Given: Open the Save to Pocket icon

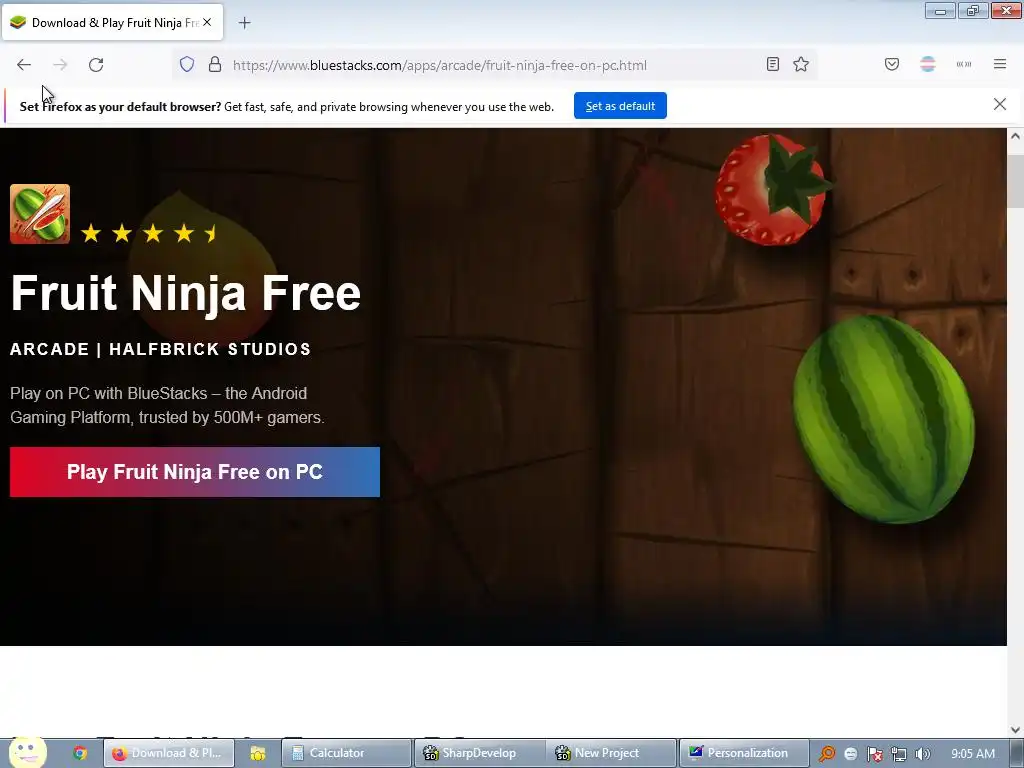Looking at the screenshot, I should click(892, 64).
